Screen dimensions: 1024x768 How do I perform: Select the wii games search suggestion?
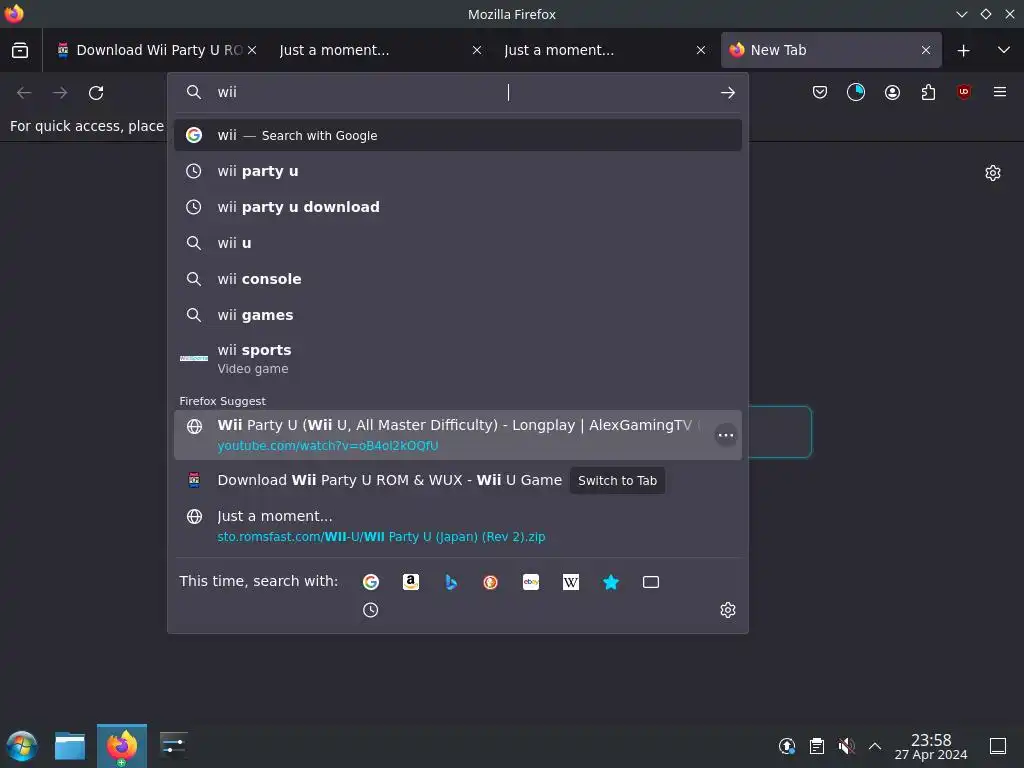click(458, 315)
